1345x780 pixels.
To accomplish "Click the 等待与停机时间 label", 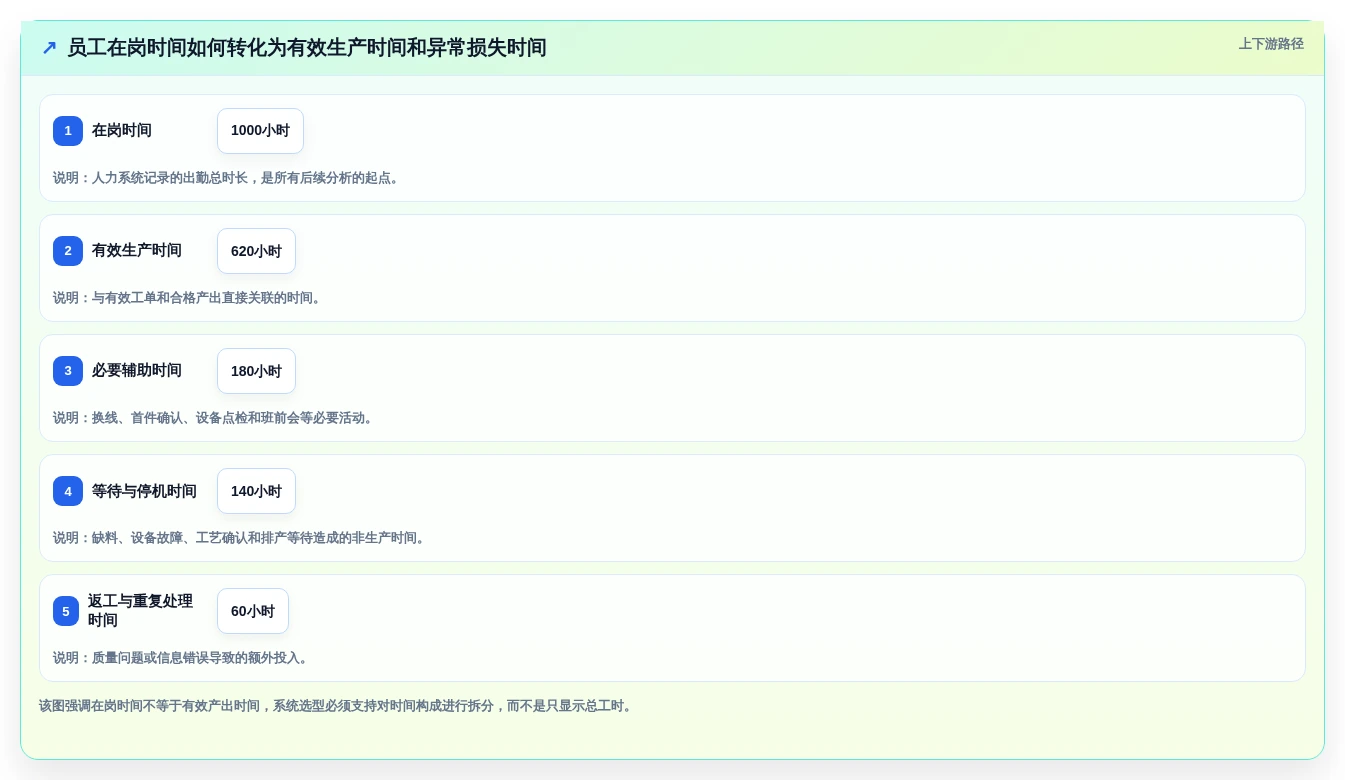I will pyautogui.click(x=144, y=491).
